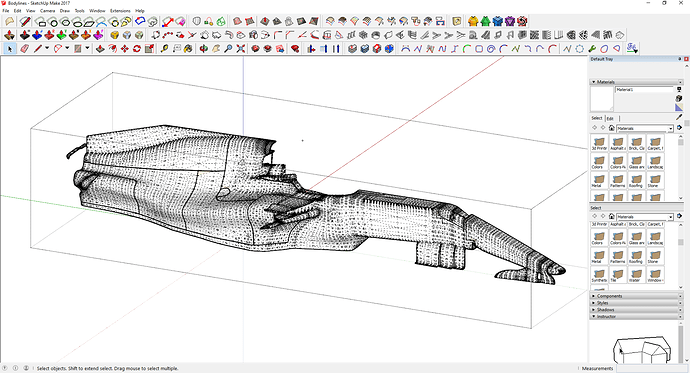Activate the Orbit camera tool
690x373 pixels.
[x=204, y=49]
